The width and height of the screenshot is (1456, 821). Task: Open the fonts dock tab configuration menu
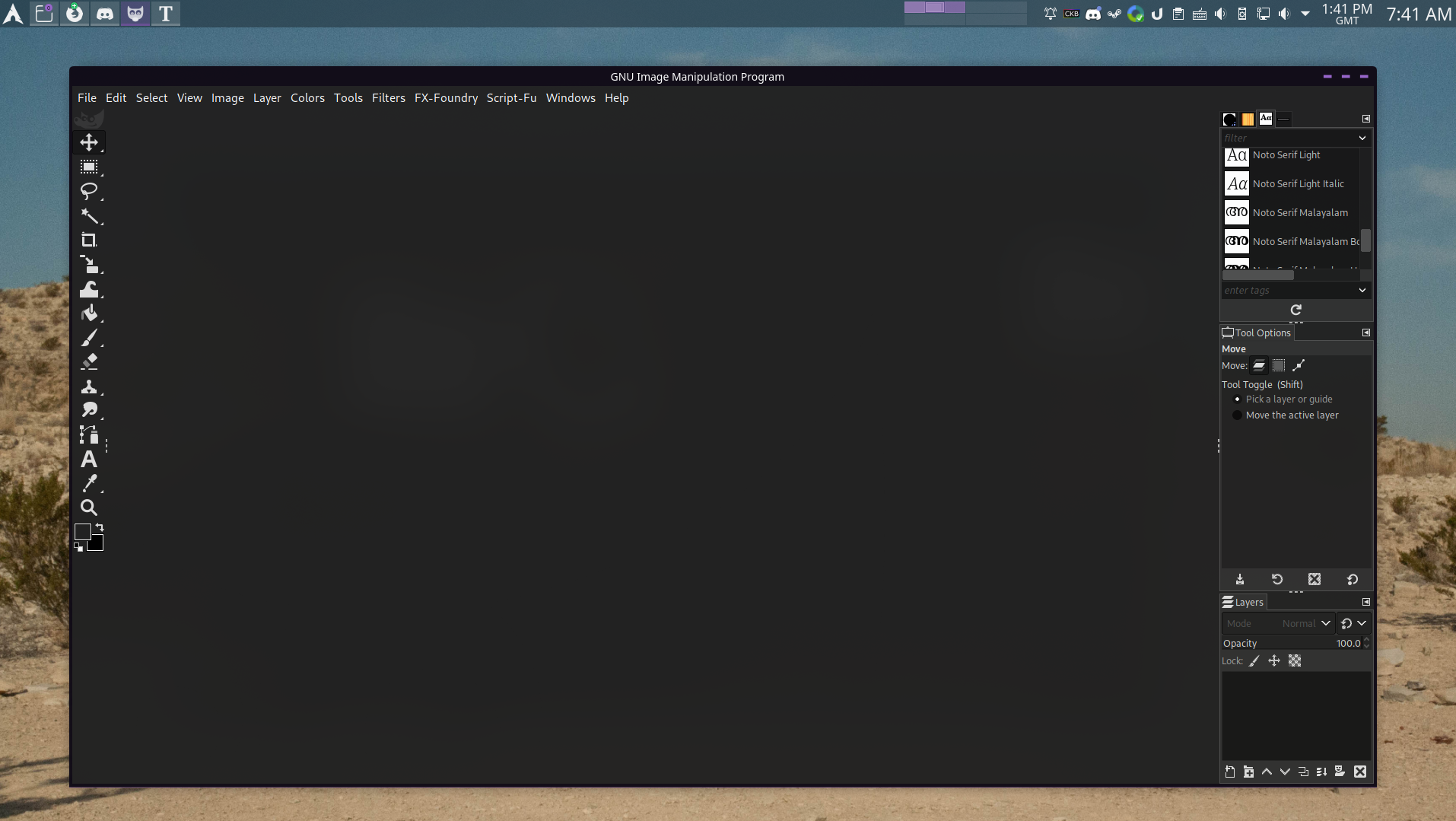pyautogui.click(x=1365, y=119)
